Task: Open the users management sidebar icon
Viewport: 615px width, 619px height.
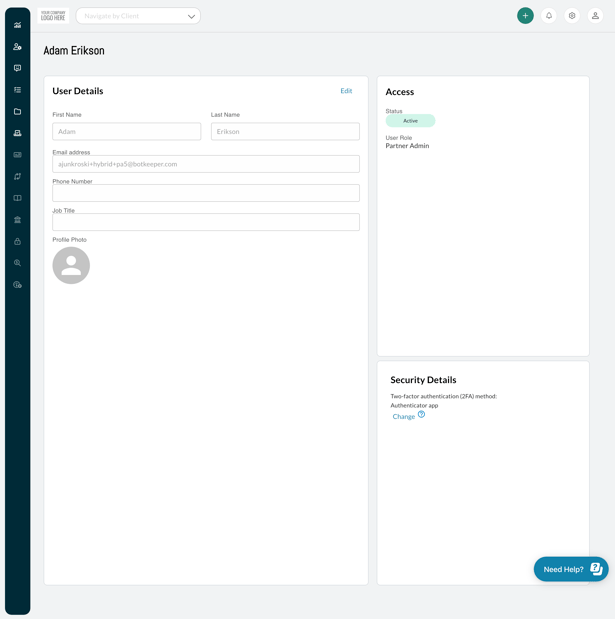Action: point(17,47)
